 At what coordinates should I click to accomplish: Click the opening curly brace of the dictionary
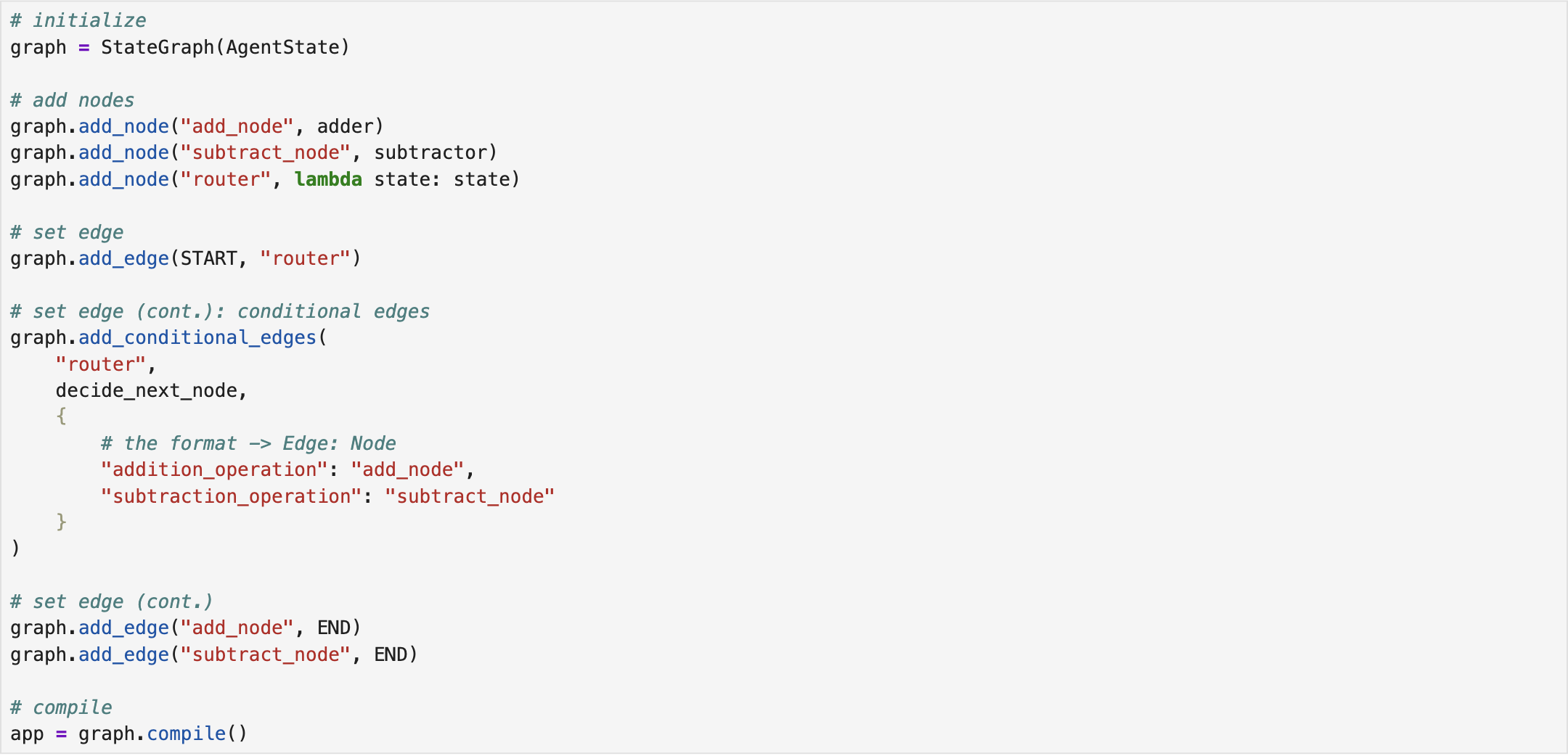(62, 416)
